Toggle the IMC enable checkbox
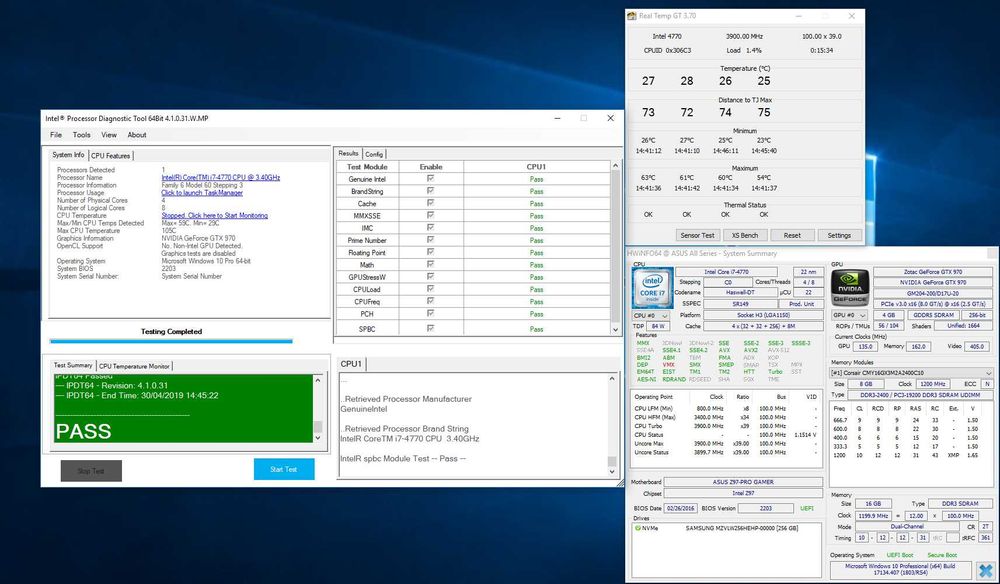 pos(430,227)
